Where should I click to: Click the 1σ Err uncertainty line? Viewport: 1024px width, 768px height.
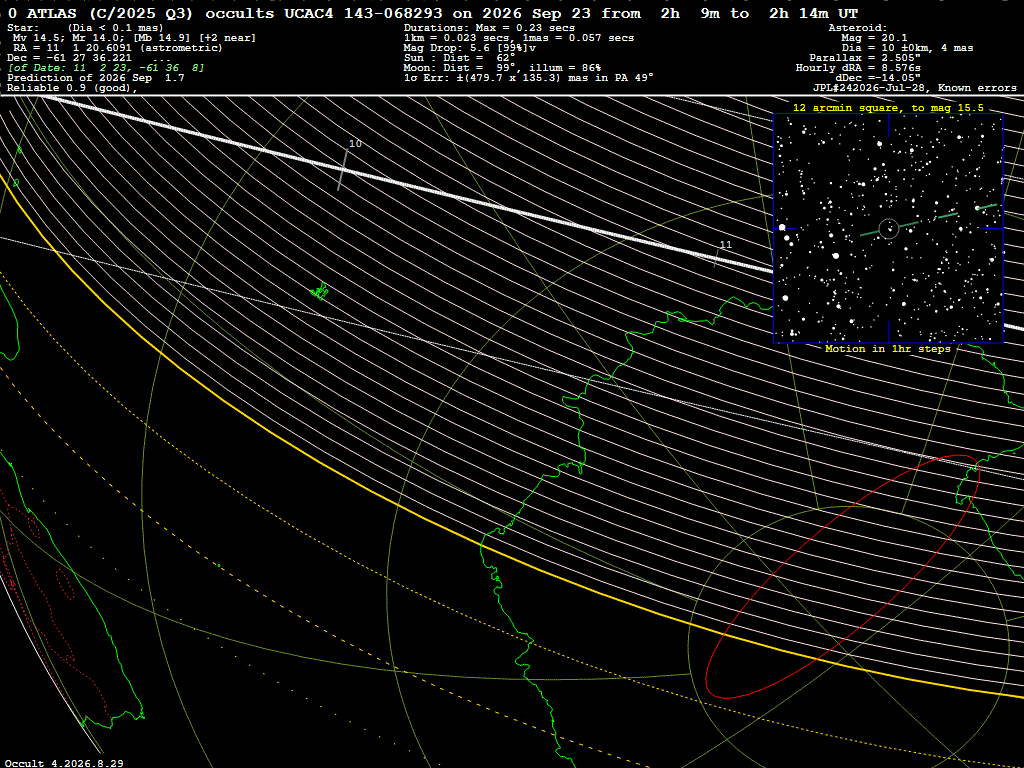[529, 78]
